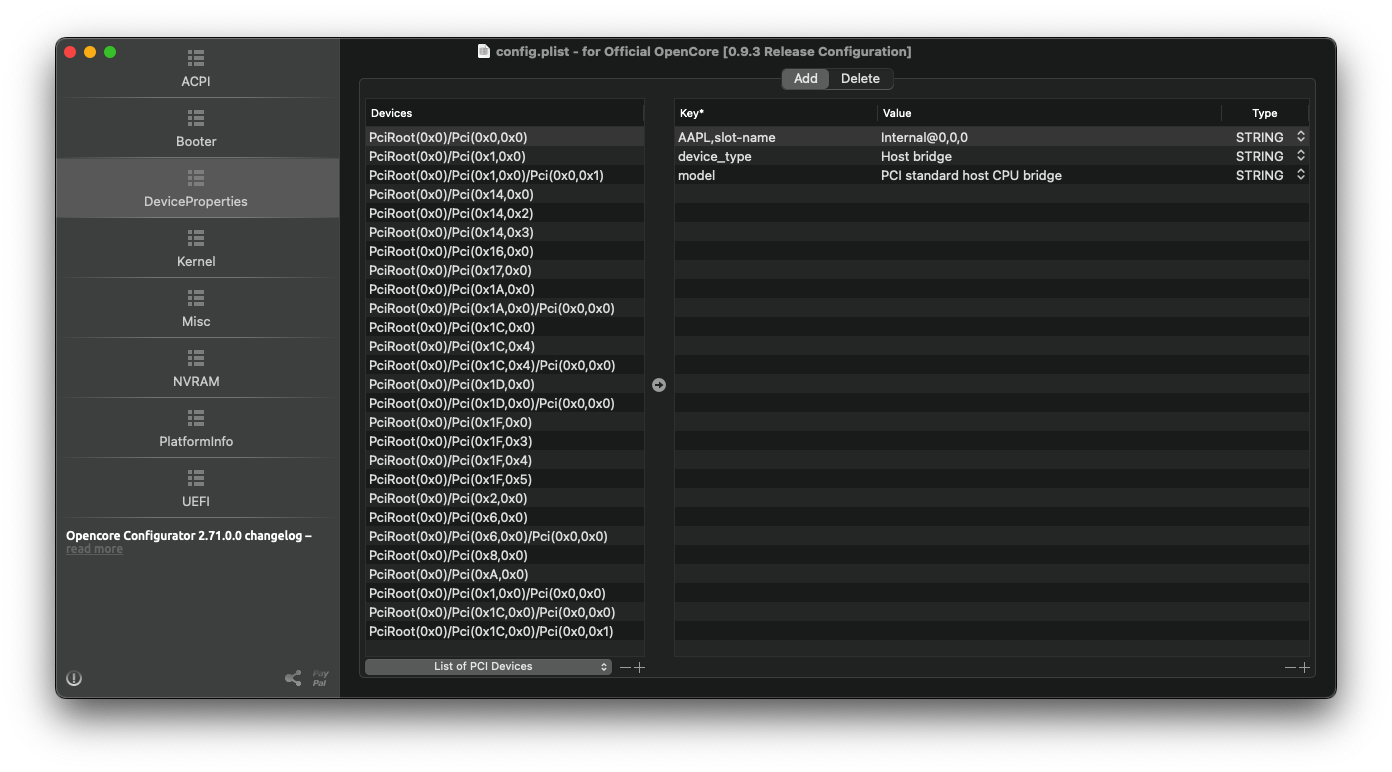
Task: Select device PciRoot(0x0)/Pci(0x14,0x2)
Action: coord(505,213)
